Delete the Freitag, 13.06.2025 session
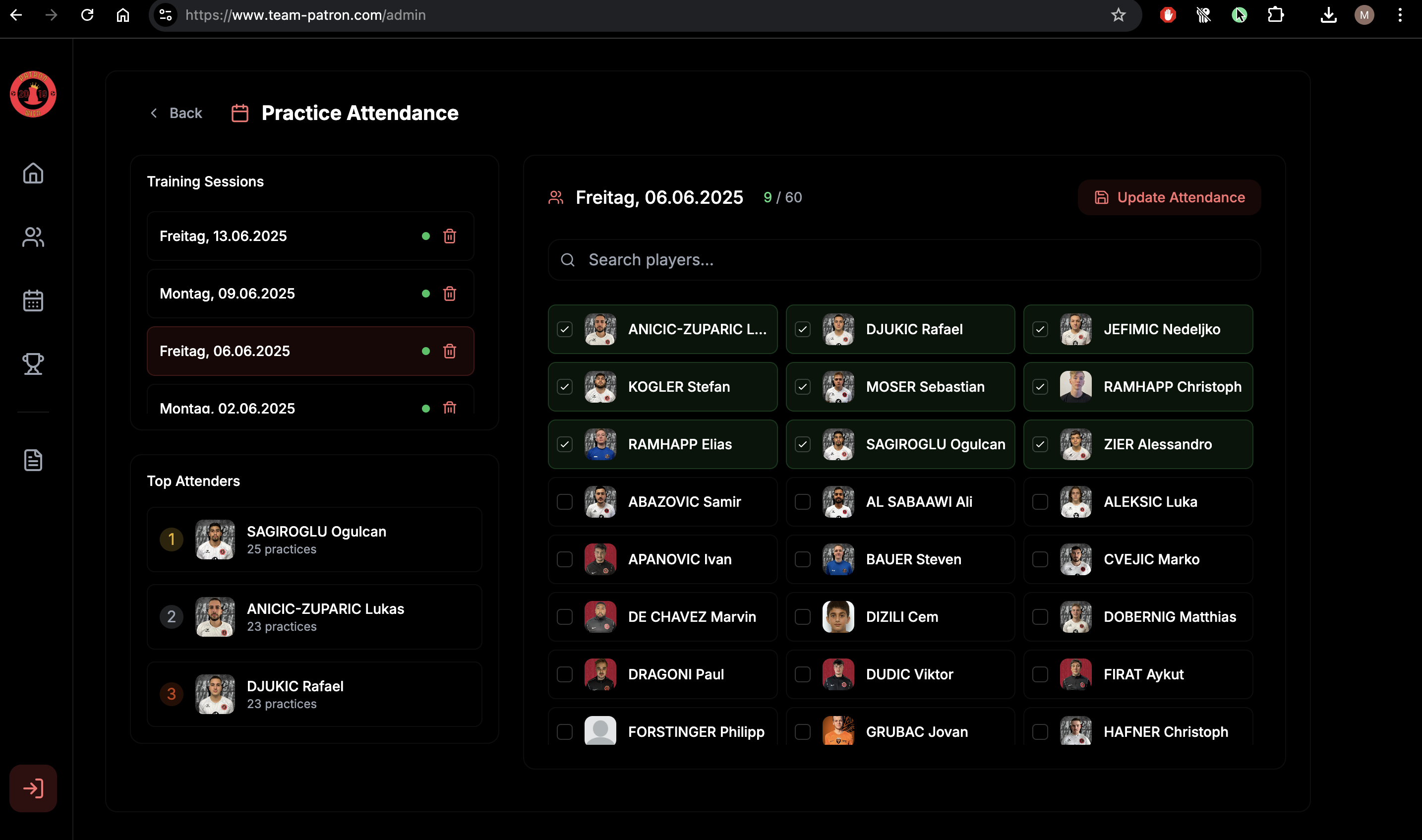Screen dimensions: 1422x840 pyautogui.click(x=450, y=236)
